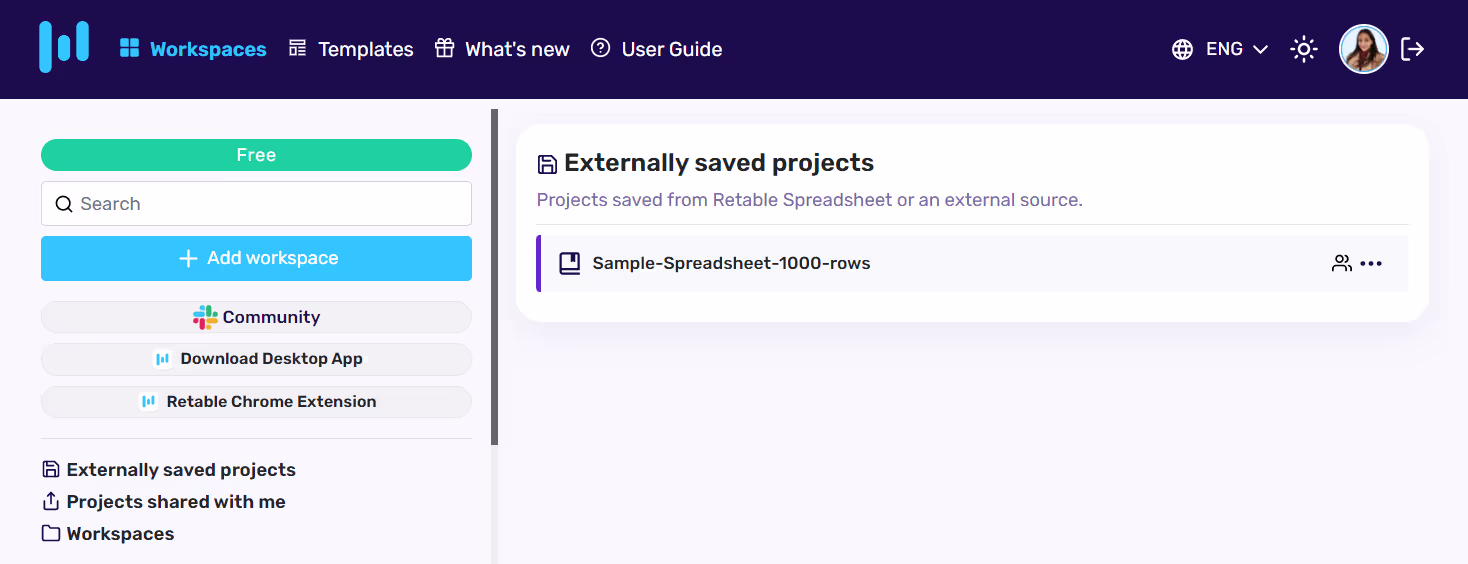
Task: Click the folder icon beside the sidebar Workspaces
Action: pyautogui.click(x=51, y=533)
